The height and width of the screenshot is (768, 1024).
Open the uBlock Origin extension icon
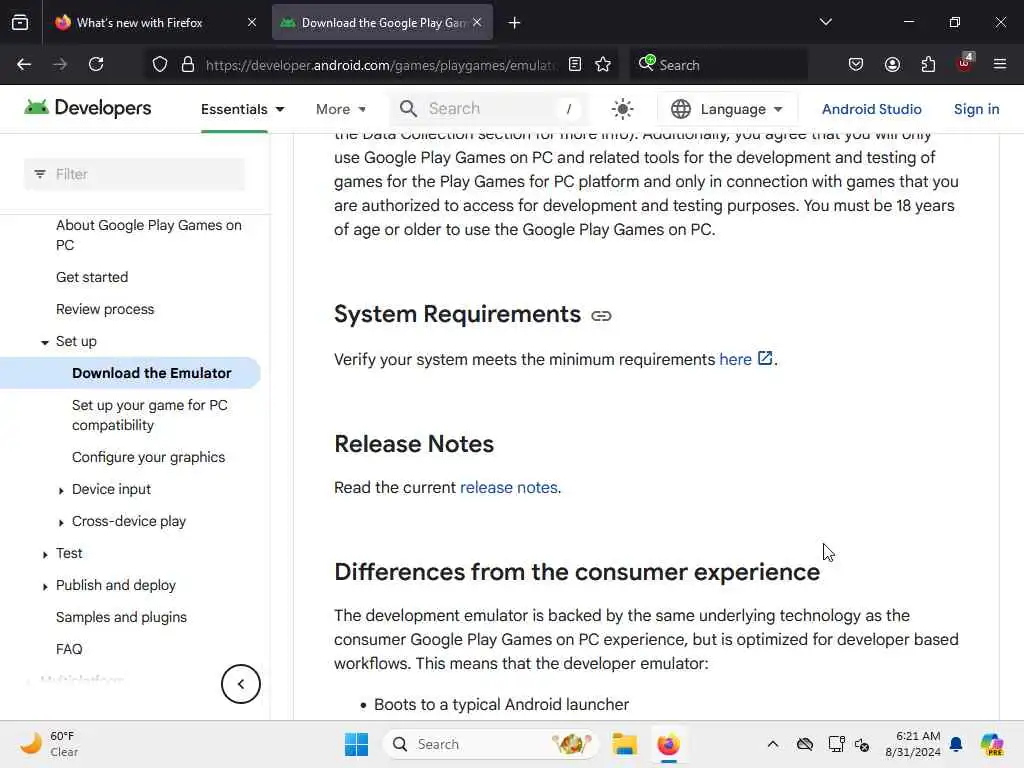pyautogui.click(x=965, y=63)
